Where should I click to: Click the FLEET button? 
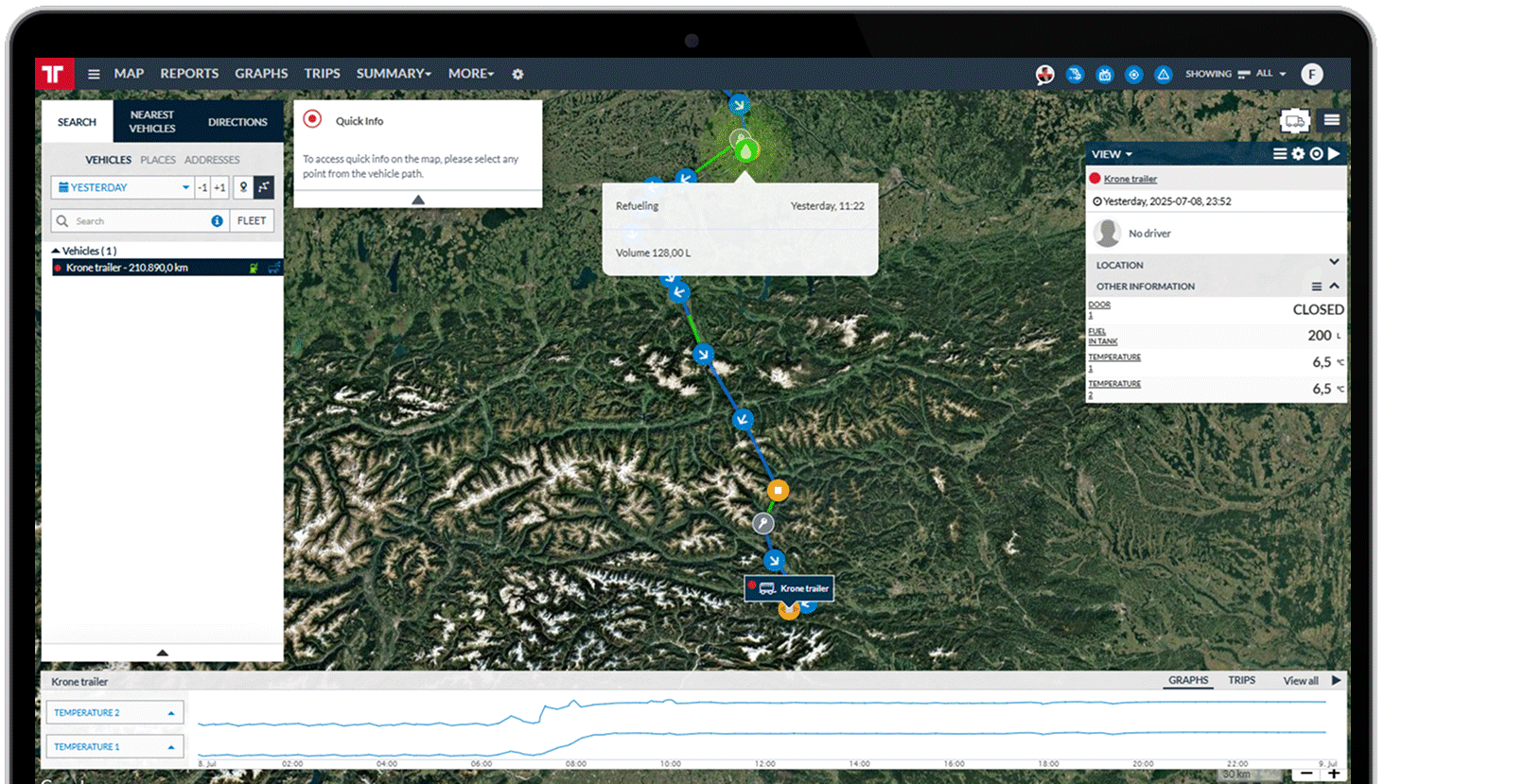click(252, 221)
